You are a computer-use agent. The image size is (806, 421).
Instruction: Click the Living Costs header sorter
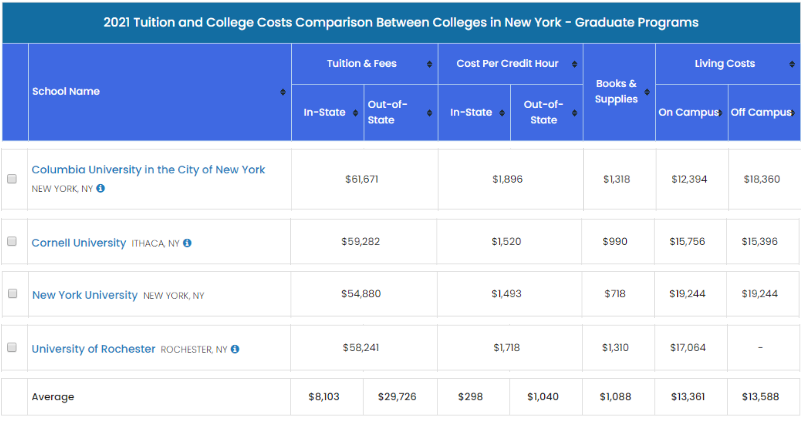[x=792, y=64]
